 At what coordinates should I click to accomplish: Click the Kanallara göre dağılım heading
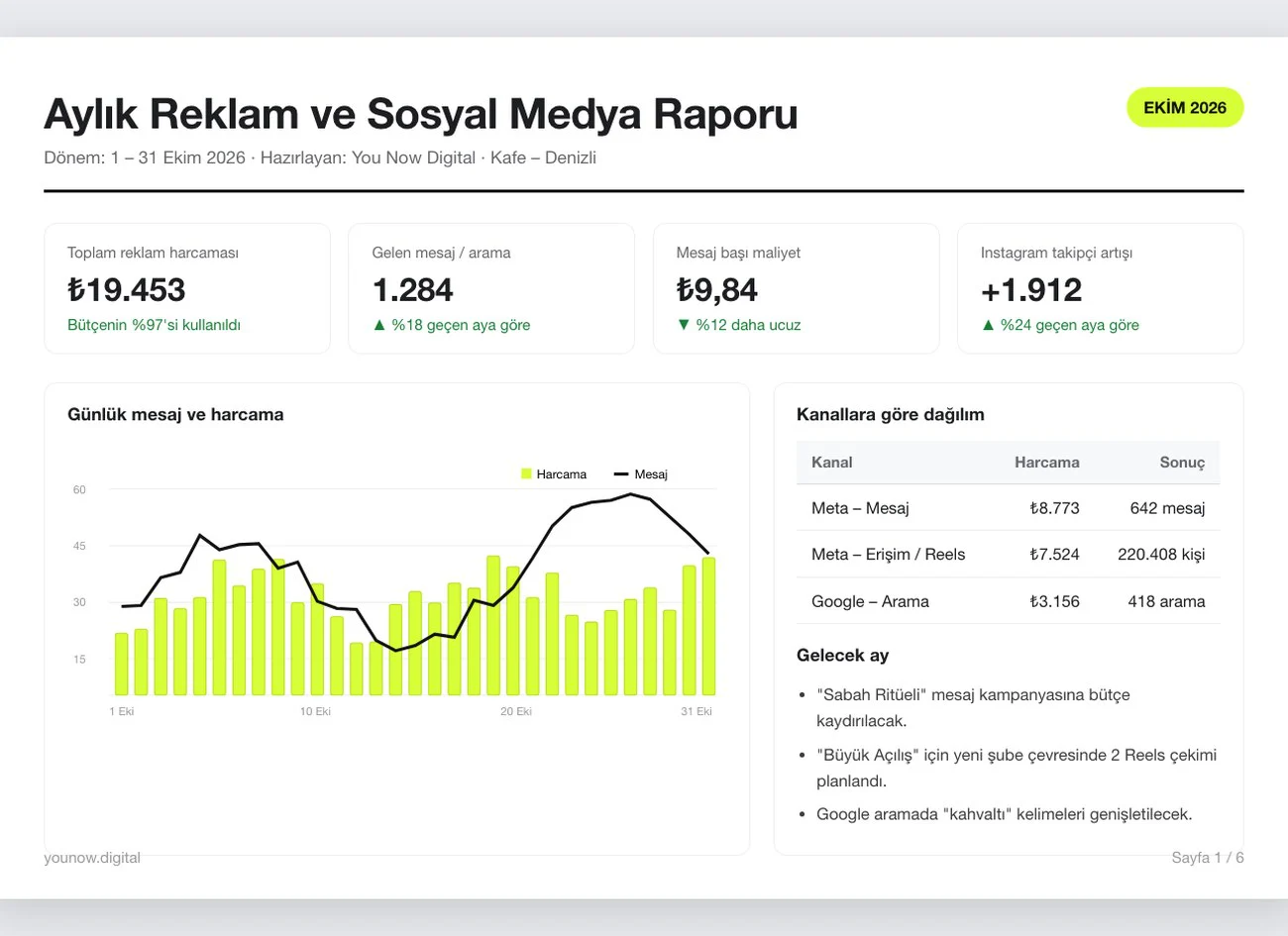point(891,415)
